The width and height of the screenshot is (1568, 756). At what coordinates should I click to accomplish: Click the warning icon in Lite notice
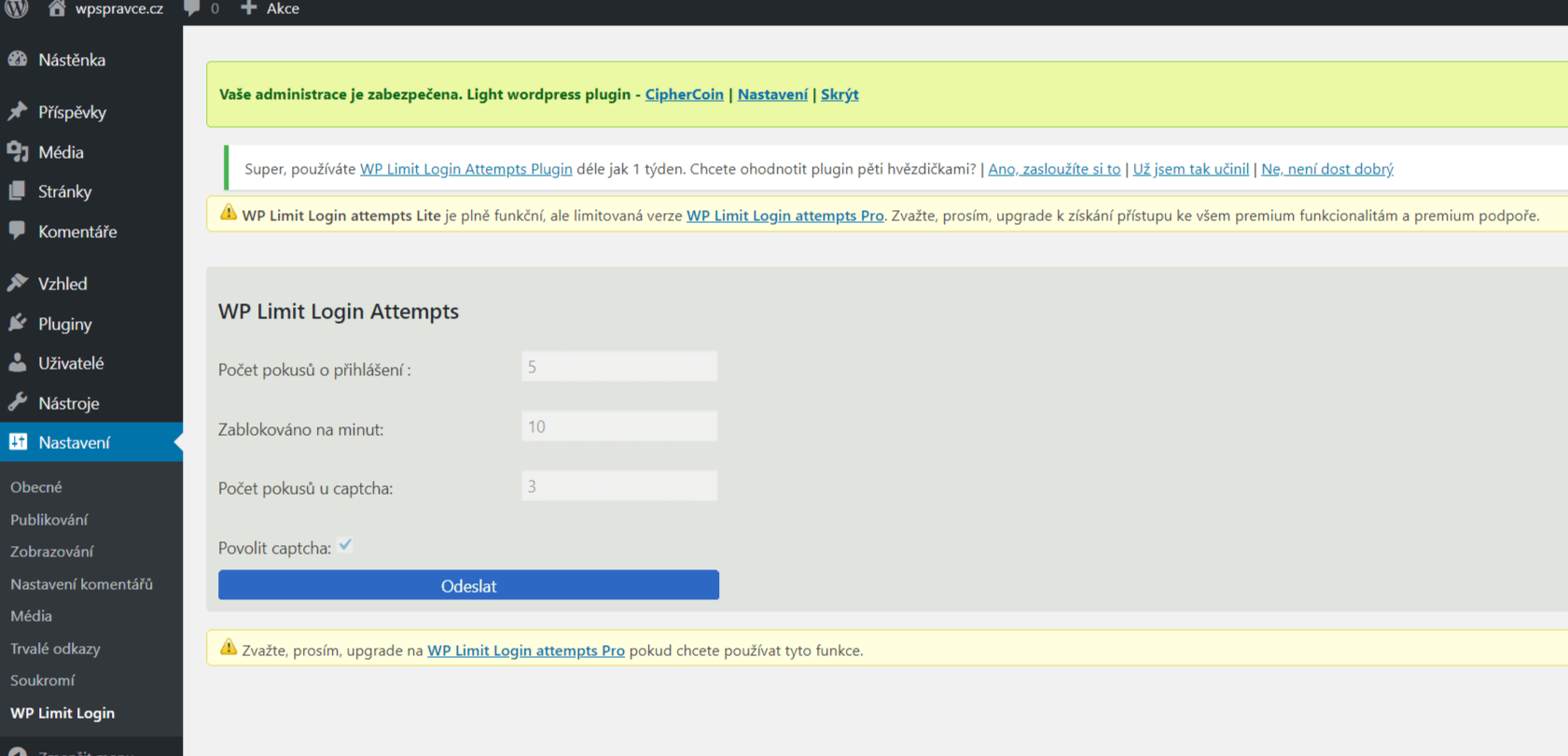[229, 214]
